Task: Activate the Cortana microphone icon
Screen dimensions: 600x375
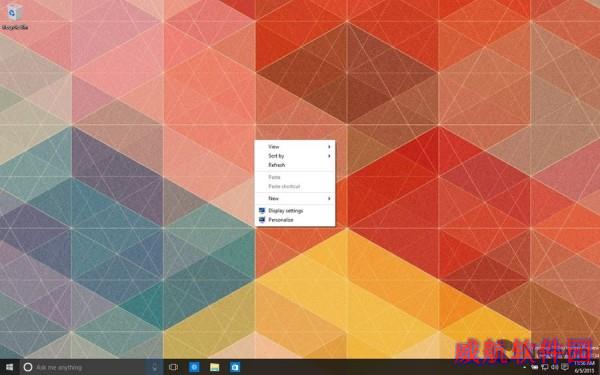Action: pyautogui.click(x=155, y=367)
